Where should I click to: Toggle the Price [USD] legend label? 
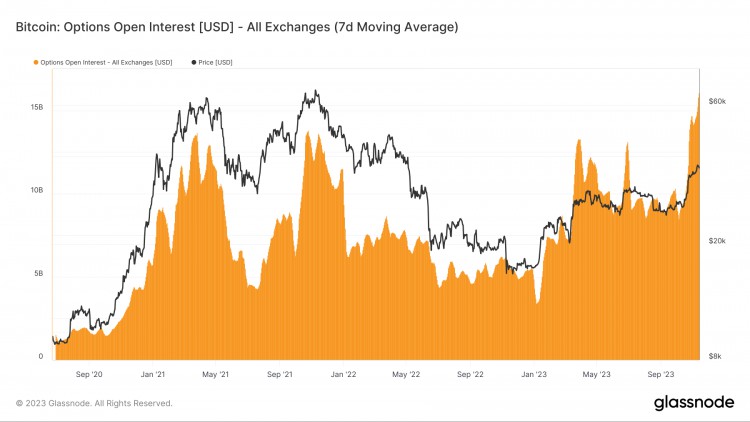[215, 63]
